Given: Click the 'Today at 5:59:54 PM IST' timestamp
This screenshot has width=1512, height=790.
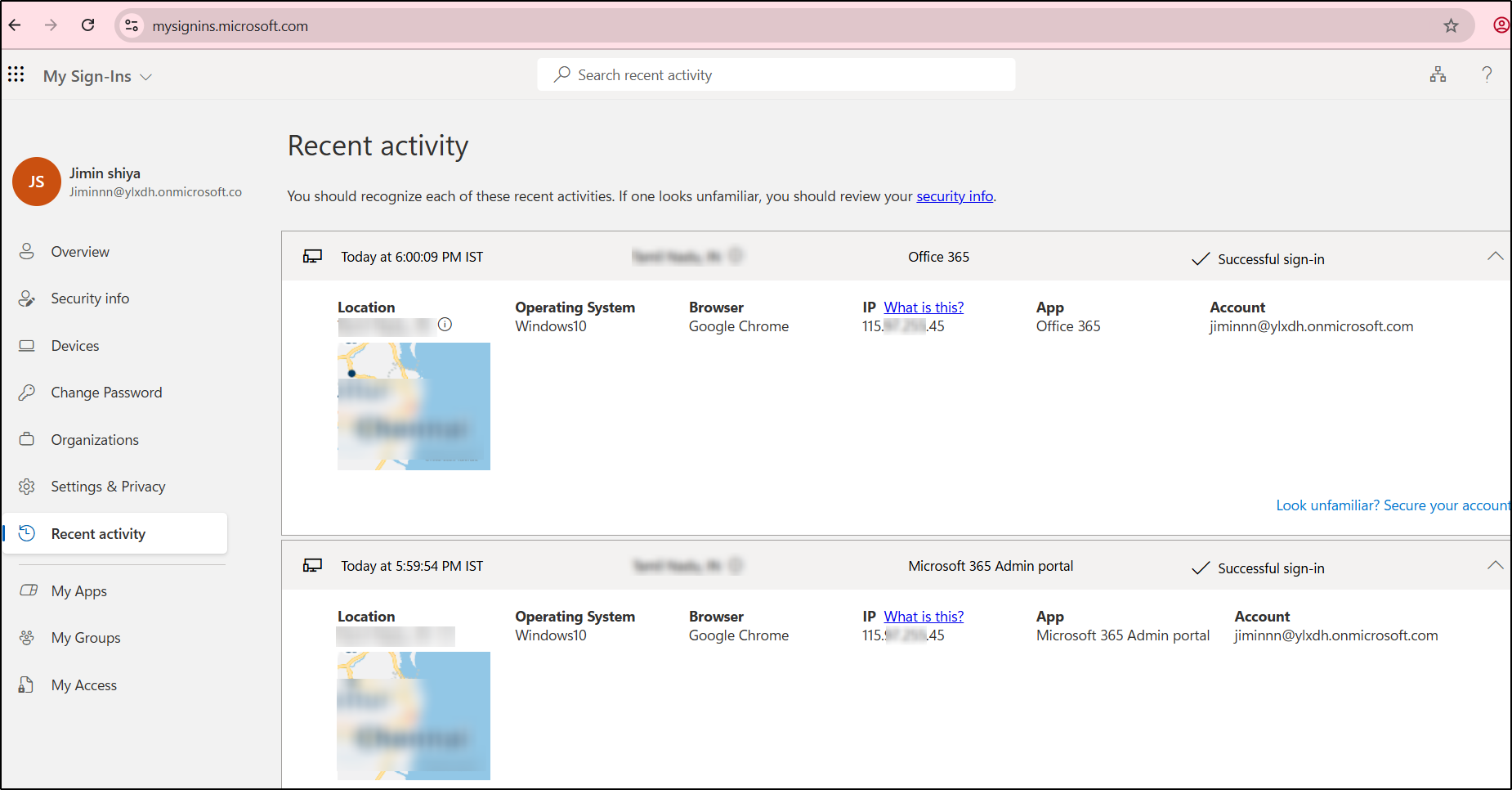Looking at the screenshot, I should 412,566.
